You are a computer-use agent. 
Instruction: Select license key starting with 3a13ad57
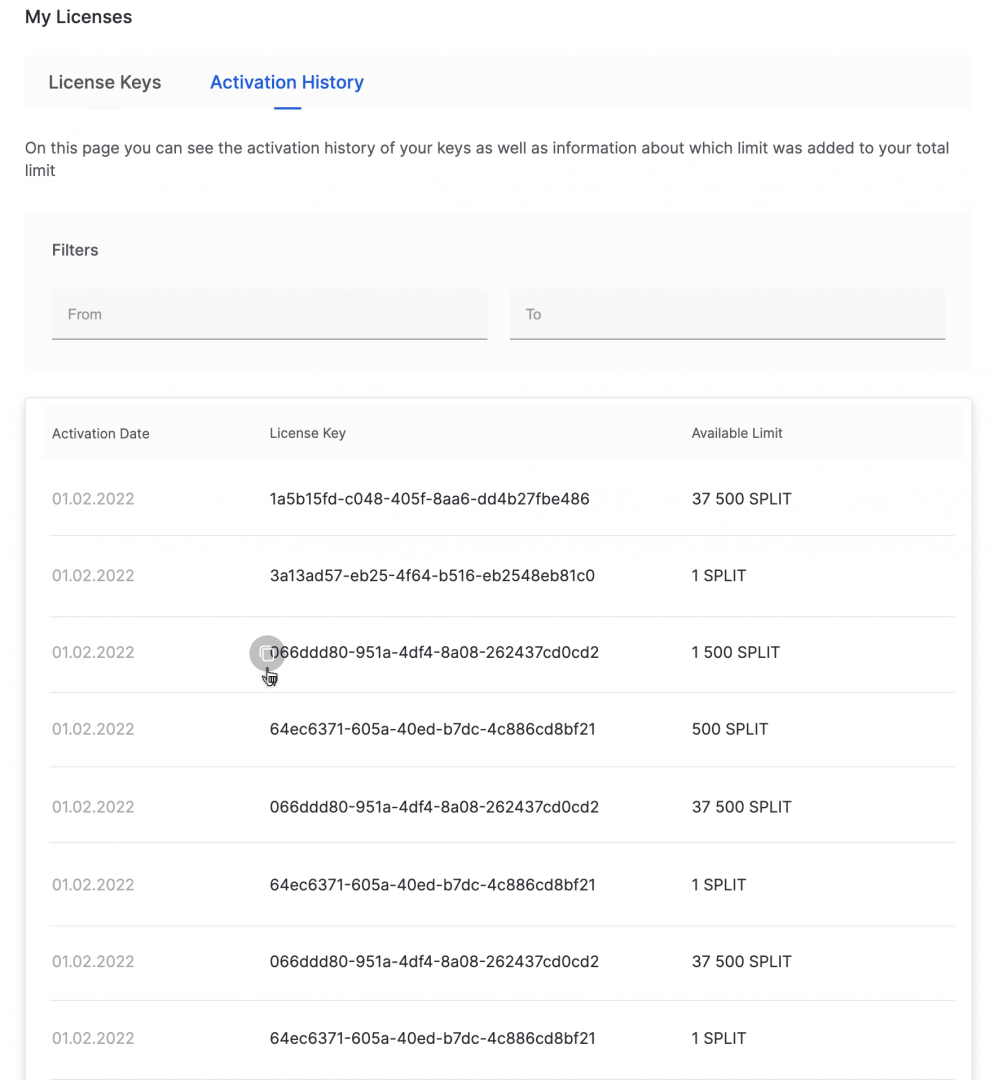[432, 576]
